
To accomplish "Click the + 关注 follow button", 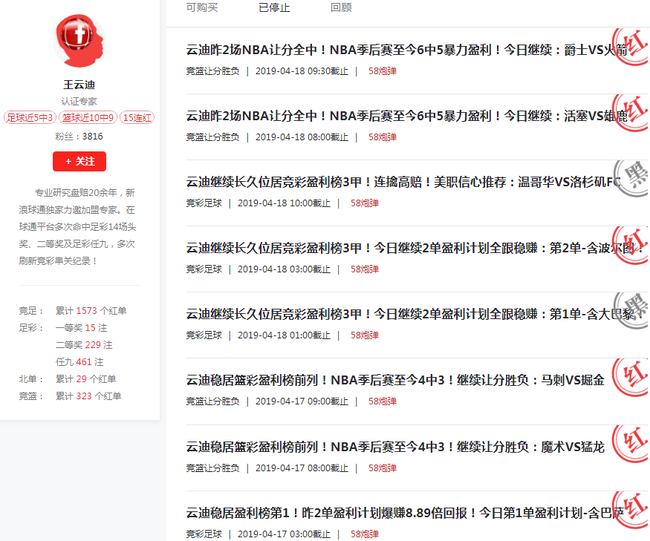I will pos(79,161).
